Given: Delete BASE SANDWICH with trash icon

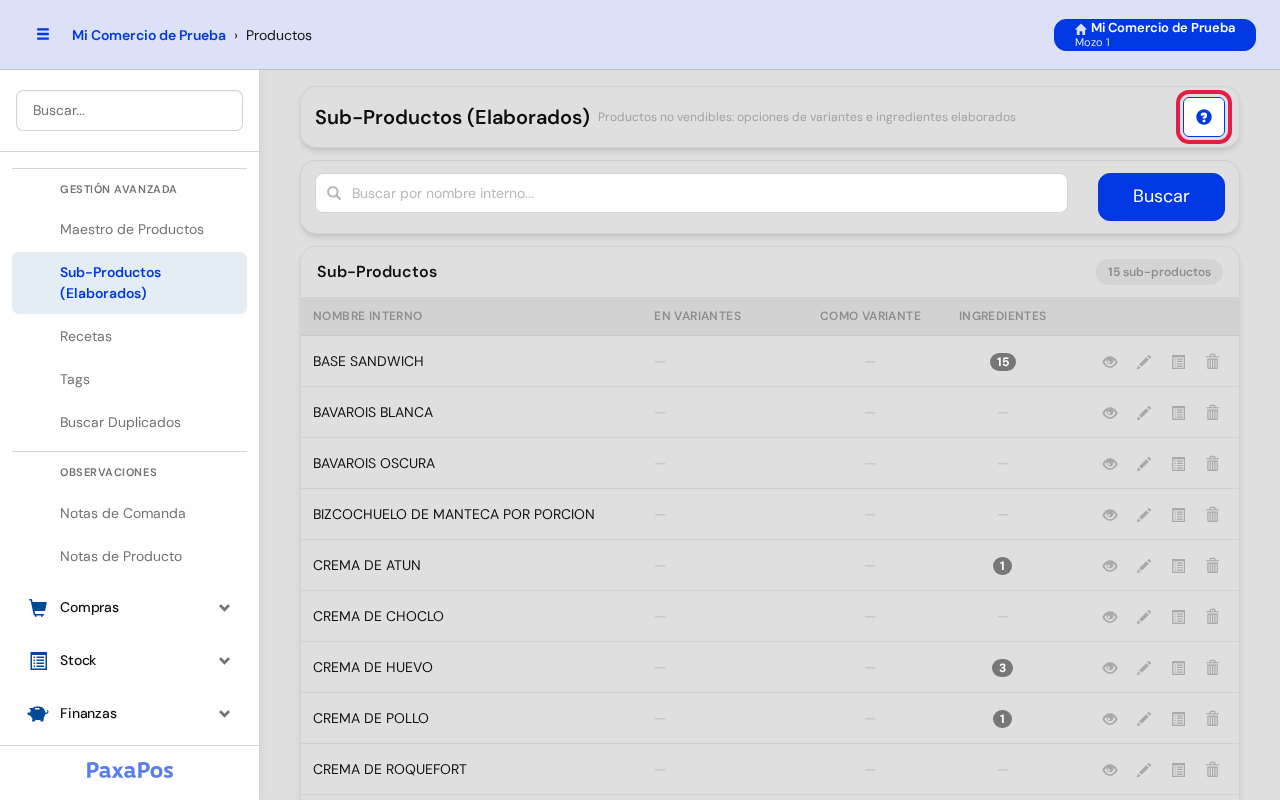Looking at the screenshot, I should 1212,362.
